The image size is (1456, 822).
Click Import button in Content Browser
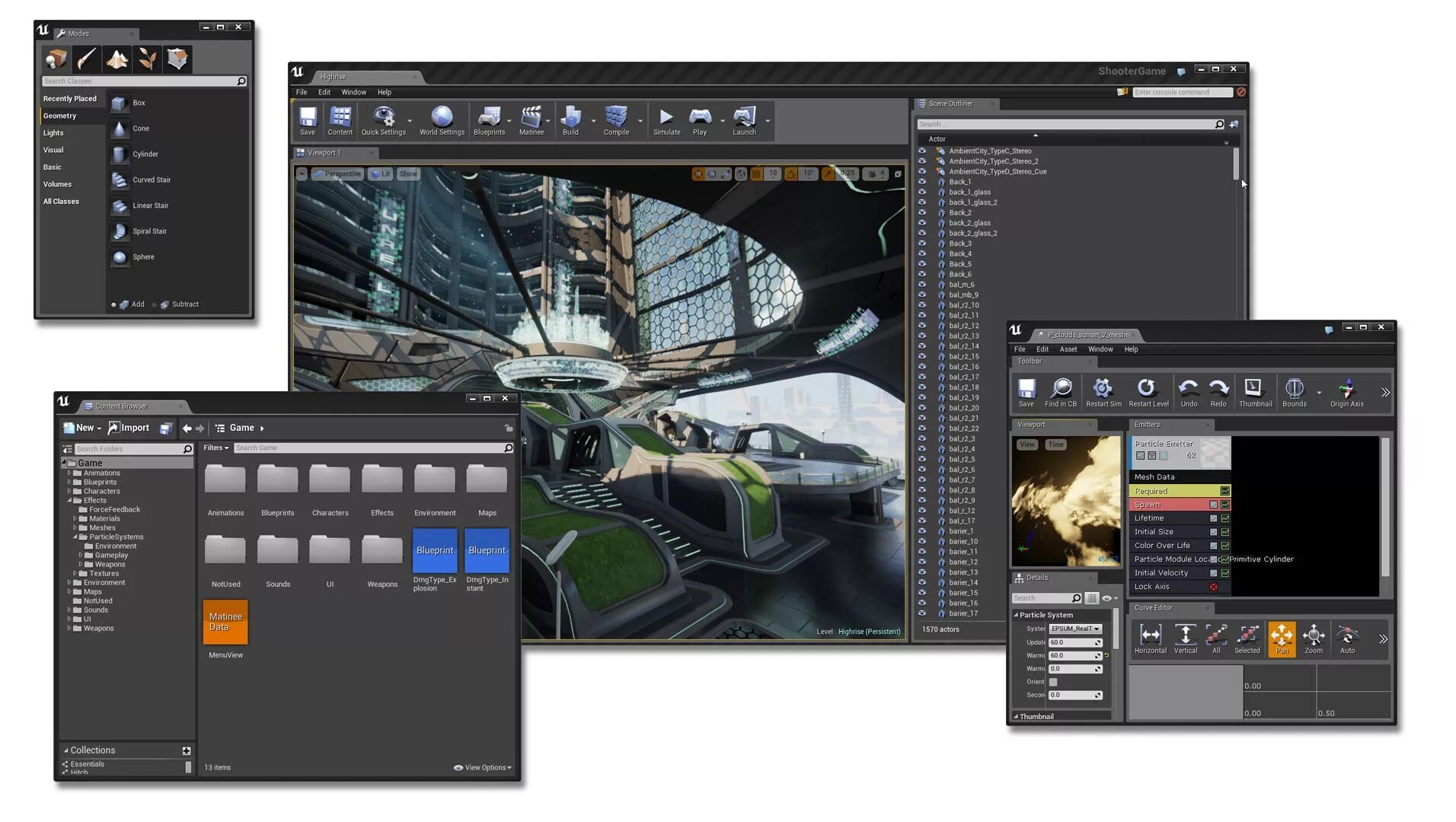point(129,429)
